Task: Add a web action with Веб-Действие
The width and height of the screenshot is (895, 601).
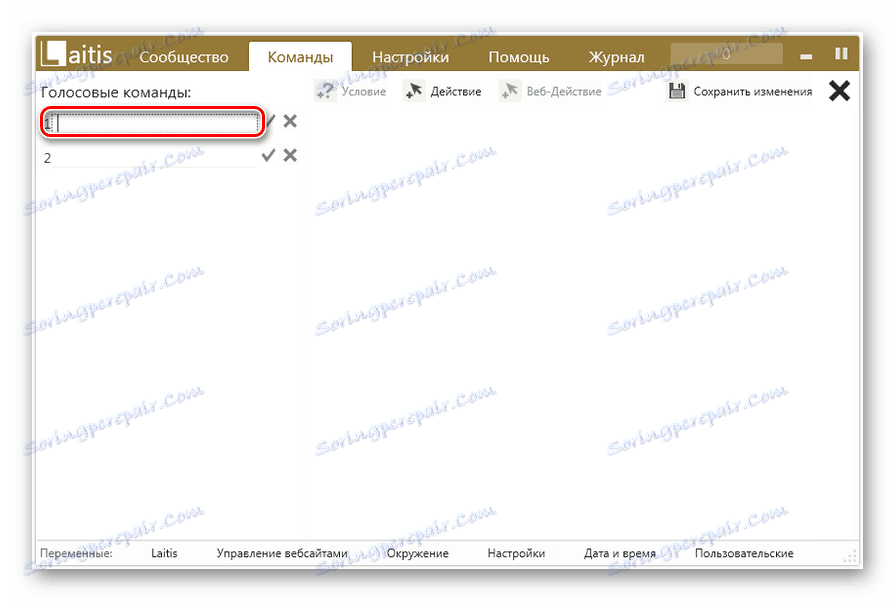Action: [x=550, y=91]
